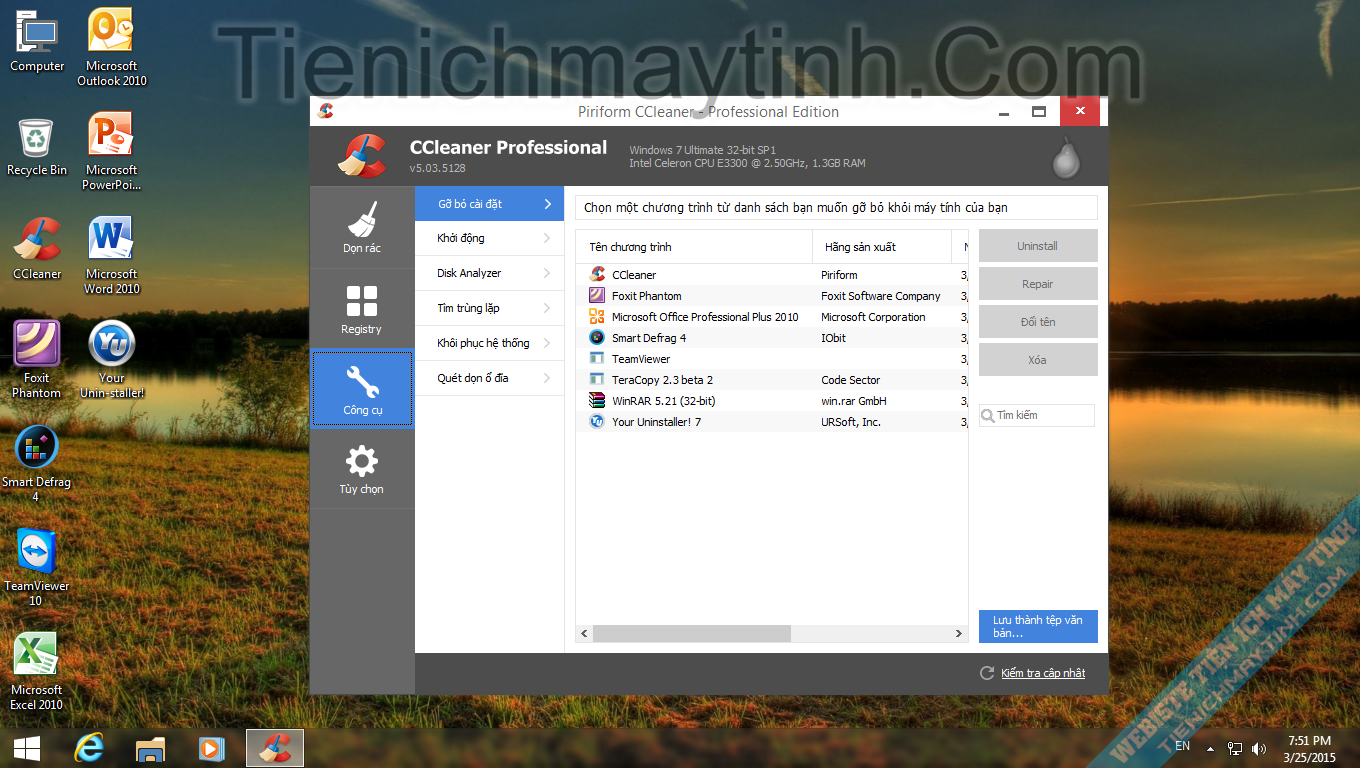This screenshot has height=768, width=1360.
Task: Expand Khôi phục hệ thống chevron
Action: pos(547,343)
